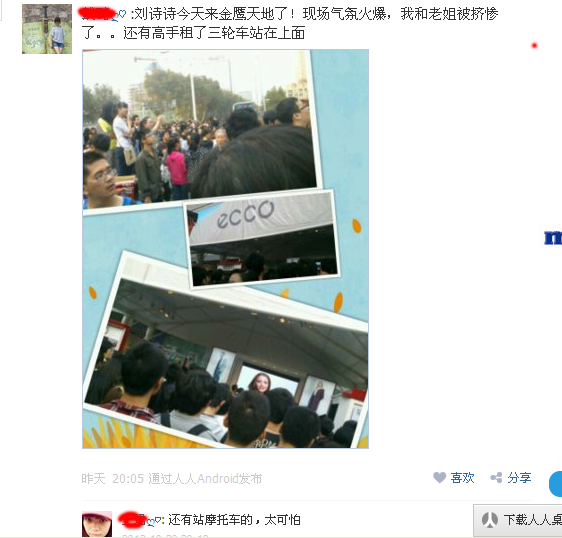Click the blue heart icon after the poster's name
Screen dimensions: 562x538
(x=120, y=16)
